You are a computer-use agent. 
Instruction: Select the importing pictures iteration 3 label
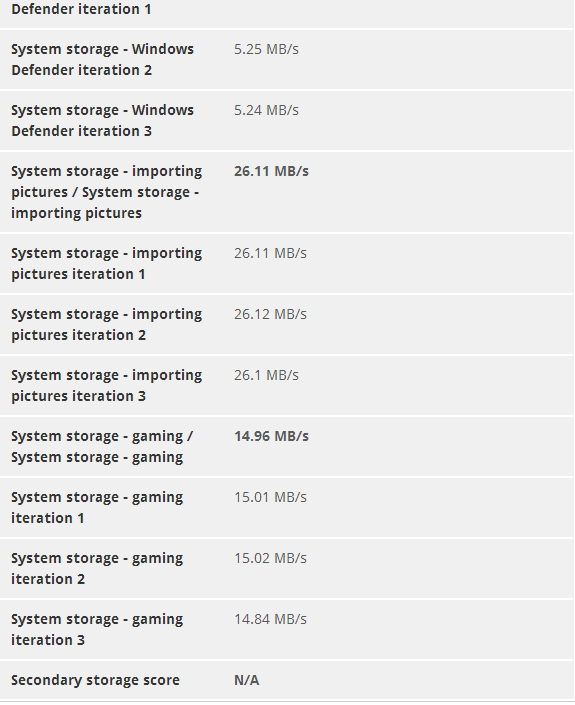tap(107, 386)
